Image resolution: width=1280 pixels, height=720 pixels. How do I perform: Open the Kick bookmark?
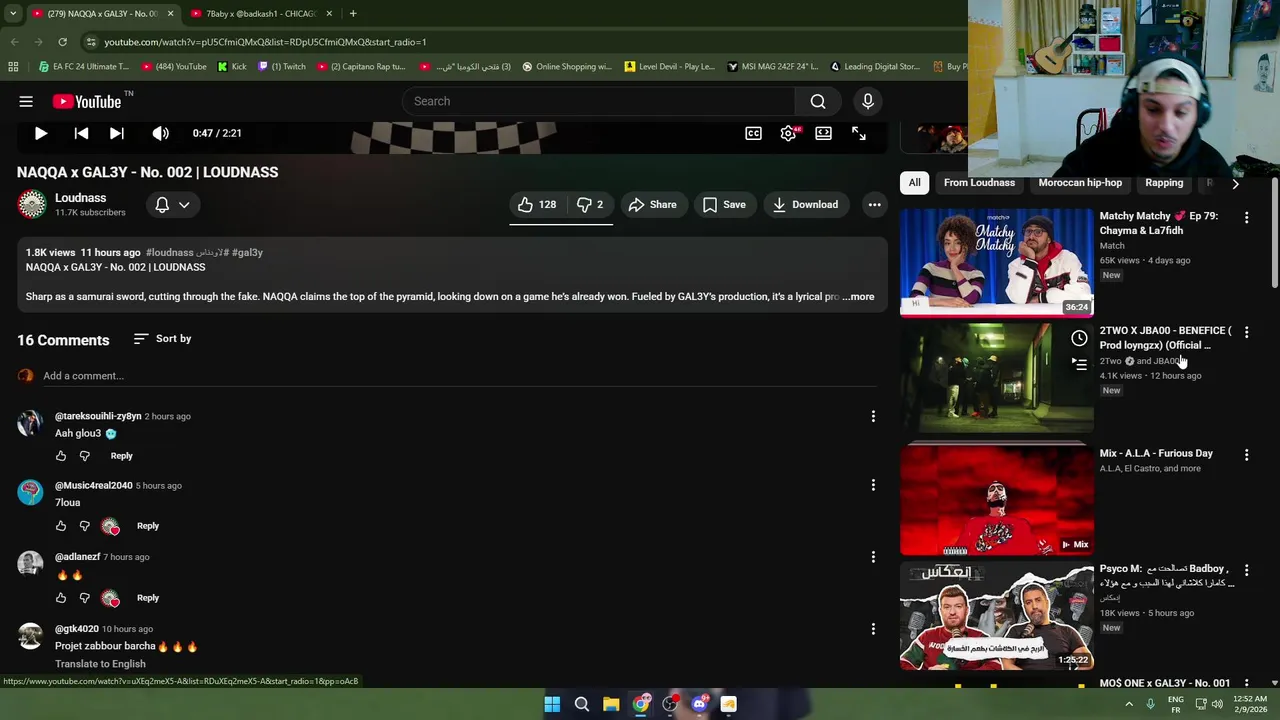[232, 67]
